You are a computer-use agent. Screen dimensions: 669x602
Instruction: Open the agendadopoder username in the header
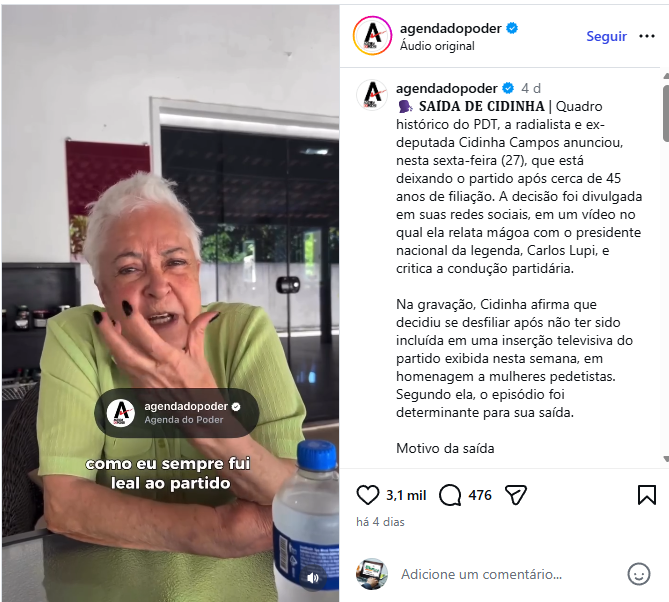tap(451, 29)
